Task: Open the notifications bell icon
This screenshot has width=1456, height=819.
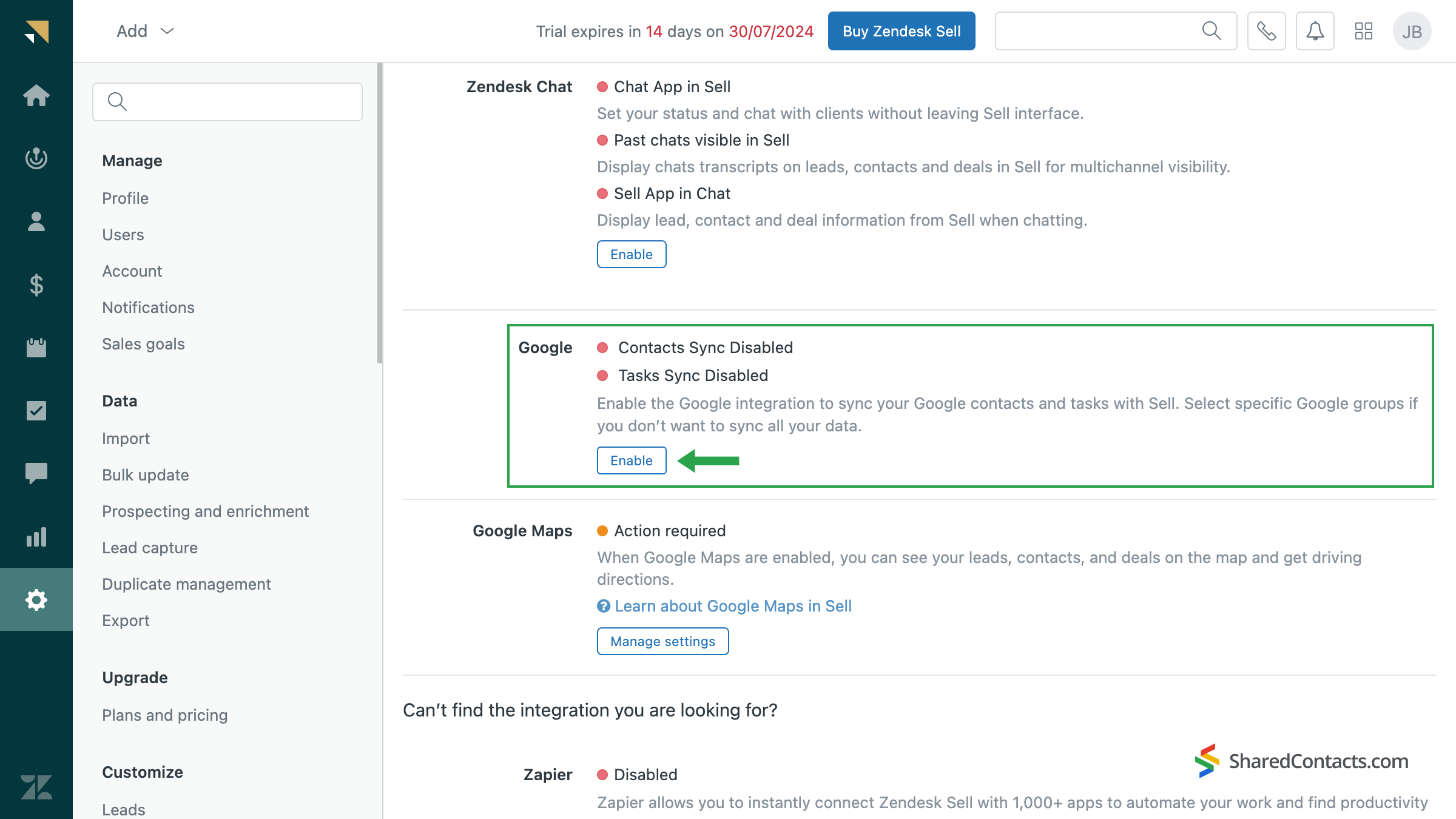Action: pos(1315,31)
